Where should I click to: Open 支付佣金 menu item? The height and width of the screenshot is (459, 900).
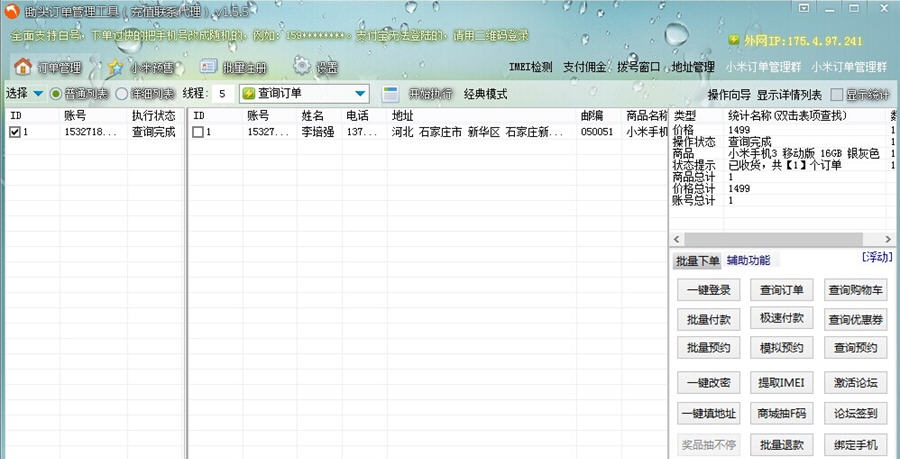[x=584, y=67]
